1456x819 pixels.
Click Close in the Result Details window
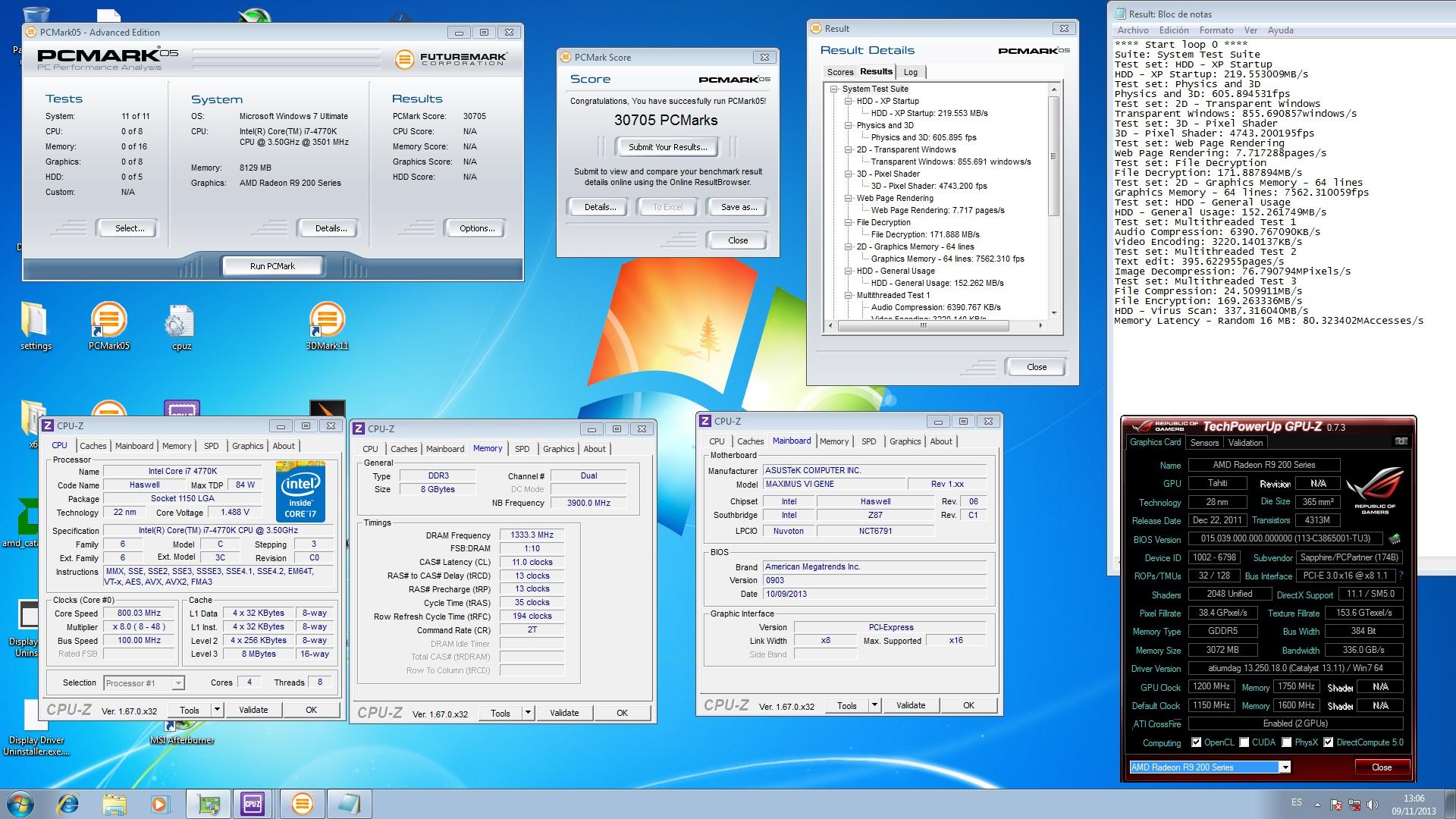pyautogui.click(x=1036, y=367)
